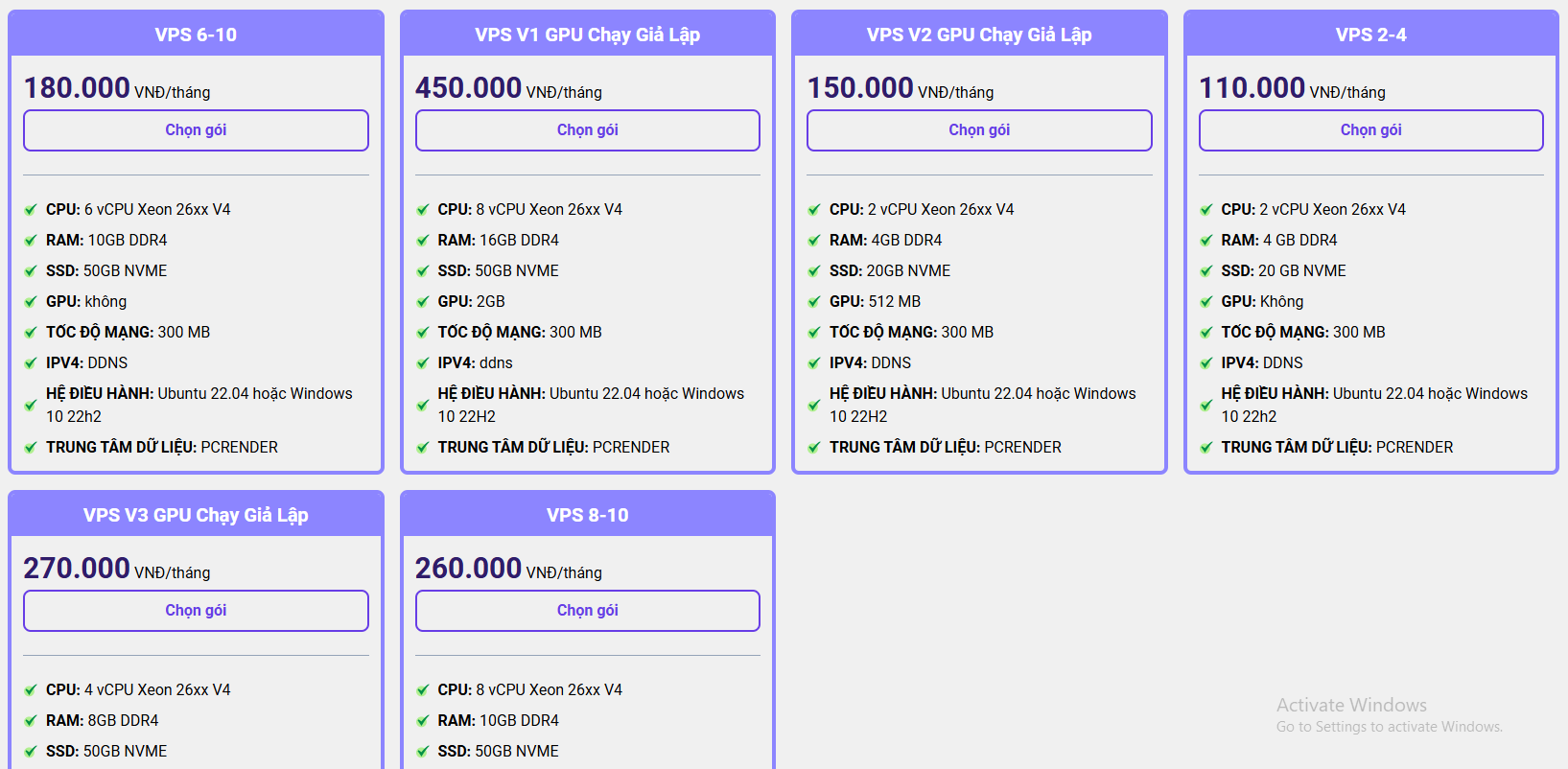Click checkmark next to RAM: 10GB DDR4 in VPS 6-10
1568x769 pixels.
click(31, 241)
